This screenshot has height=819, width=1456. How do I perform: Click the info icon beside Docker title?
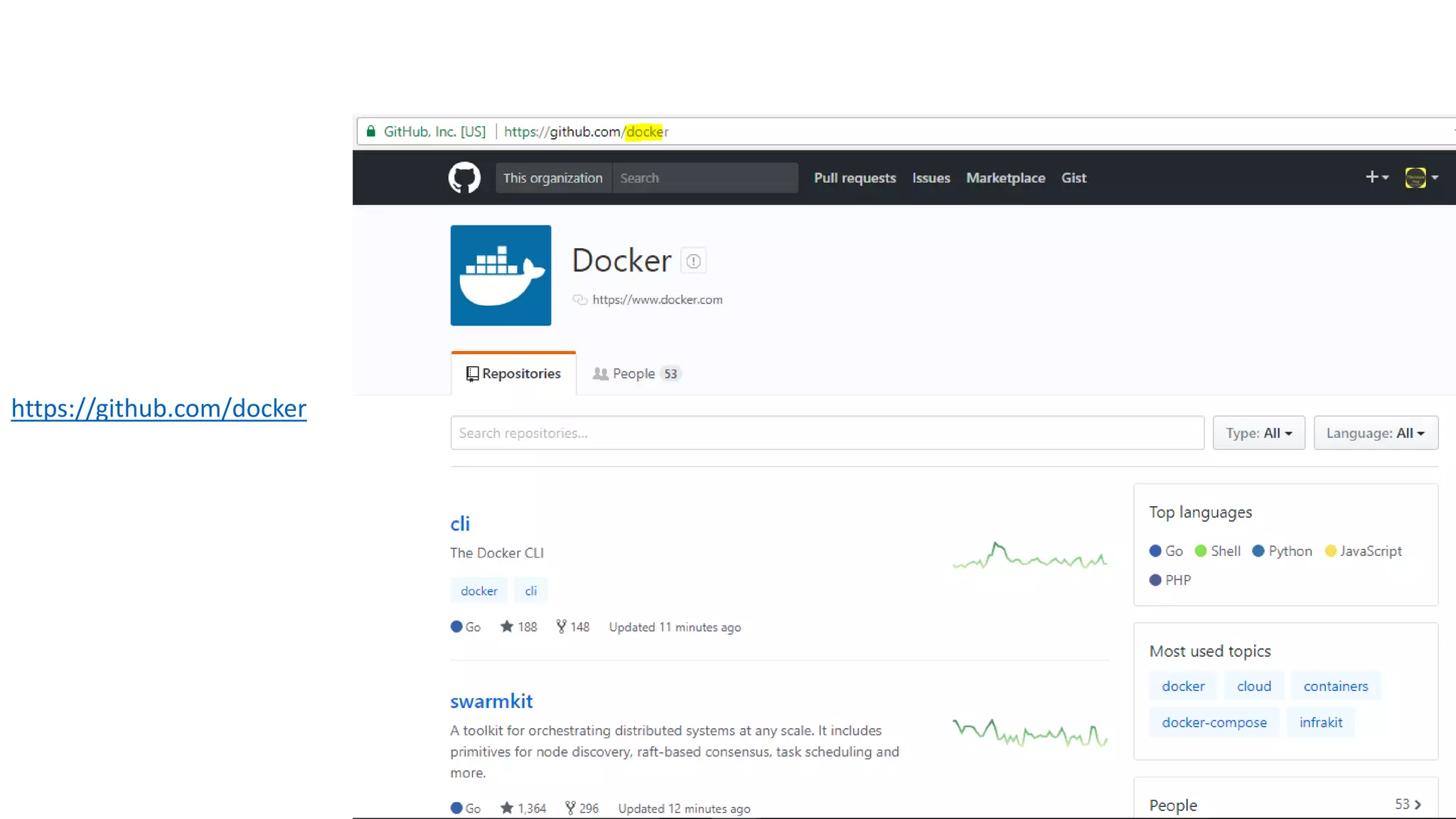(x=693, y=261)
